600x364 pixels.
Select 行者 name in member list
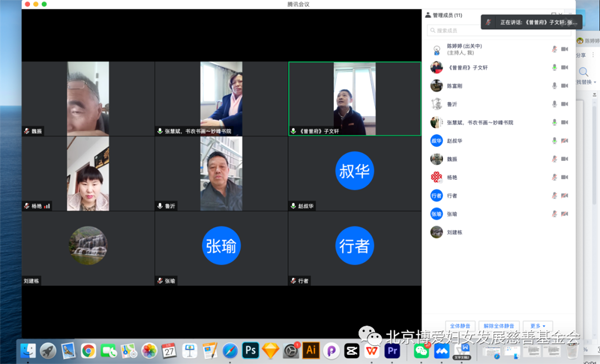pos(452,196)
